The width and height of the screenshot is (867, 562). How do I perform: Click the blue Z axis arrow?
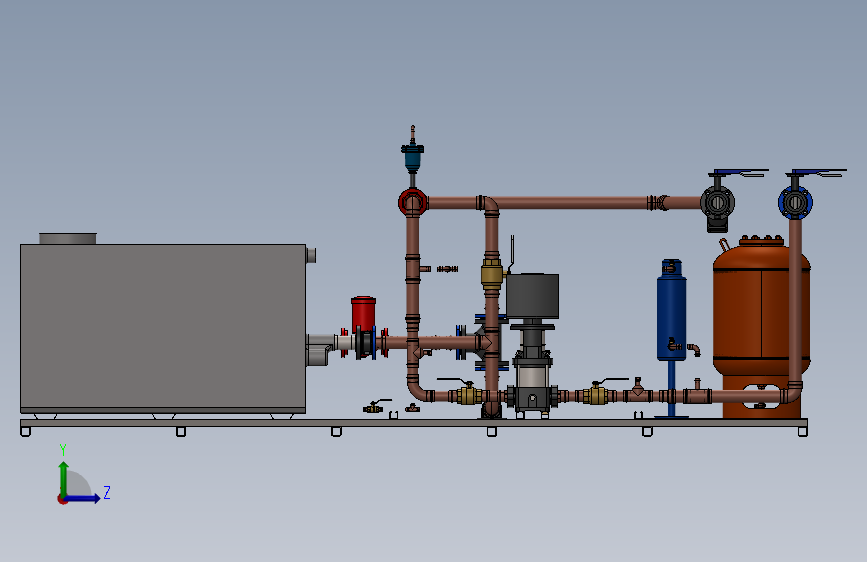pos(83,498)
